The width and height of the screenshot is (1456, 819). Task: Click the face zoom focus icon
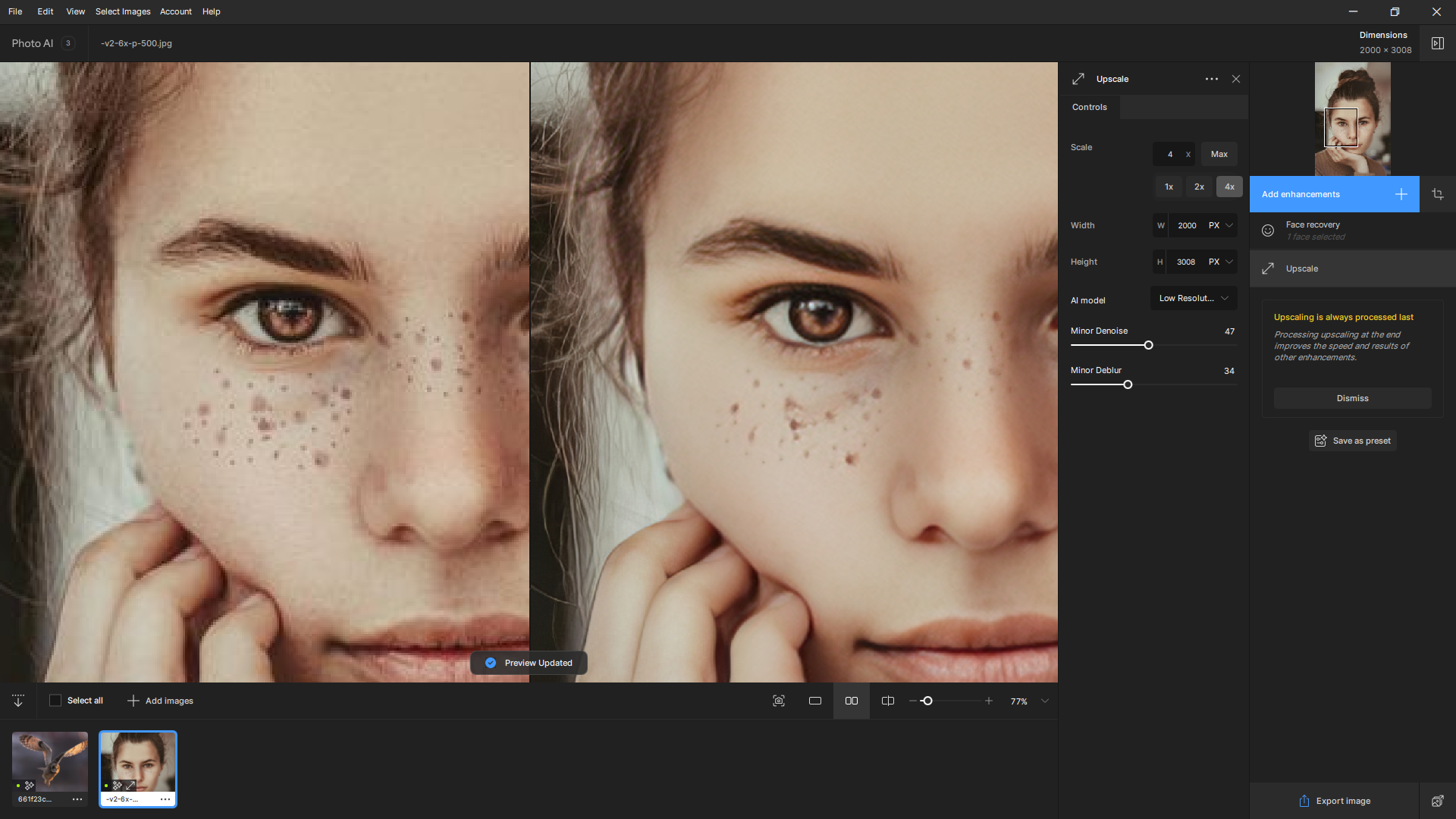click(x=779, y=701)
